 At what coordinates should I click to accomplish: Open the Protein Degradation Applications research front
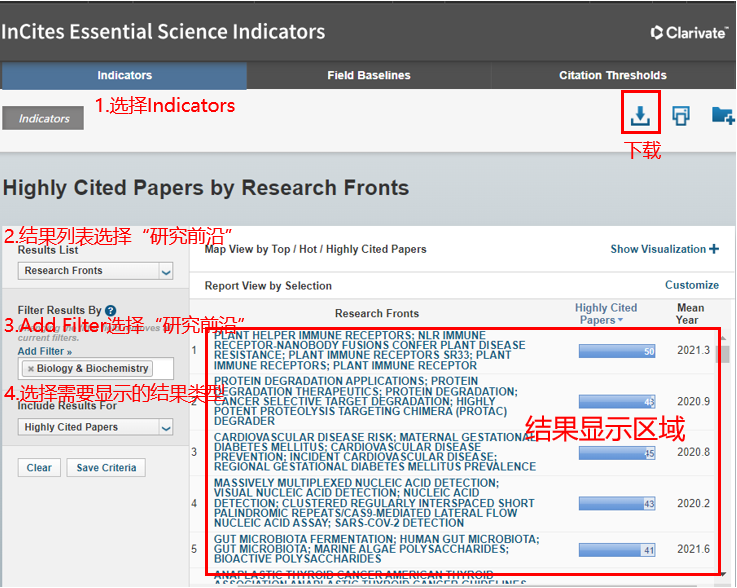pos(365,401)
